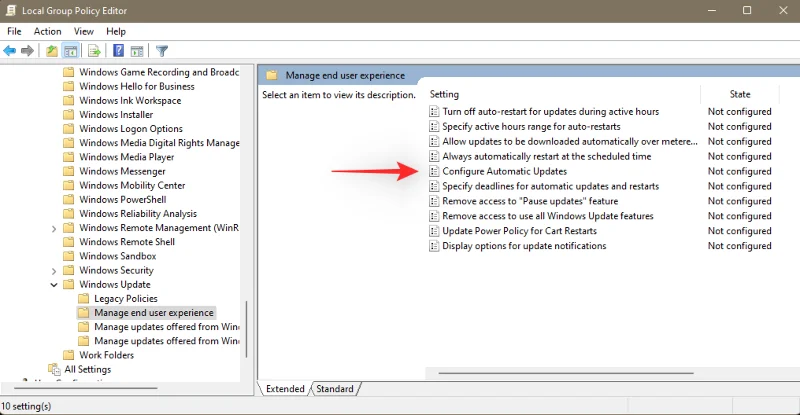Open the View menu
Screen dimensions: 800x415
tap(84, 31)
